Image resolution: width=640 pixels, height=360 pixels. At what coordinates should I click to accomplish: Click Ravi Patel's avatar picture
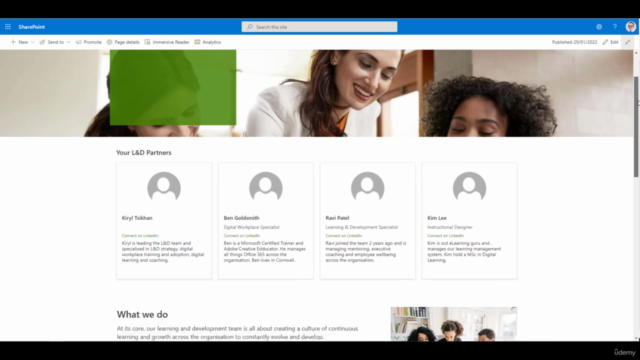(x=368, y=187)
